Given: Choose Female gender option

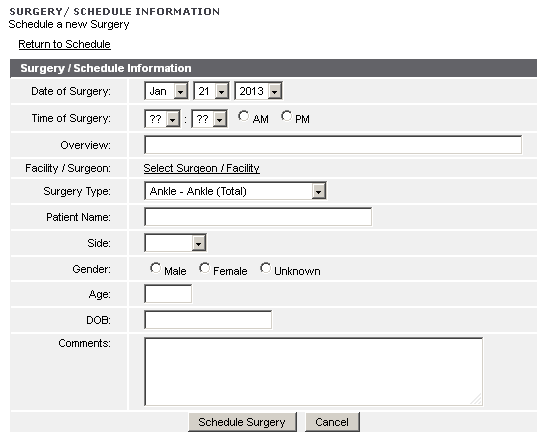Looking at the screenshot, I should click(204, 268).
